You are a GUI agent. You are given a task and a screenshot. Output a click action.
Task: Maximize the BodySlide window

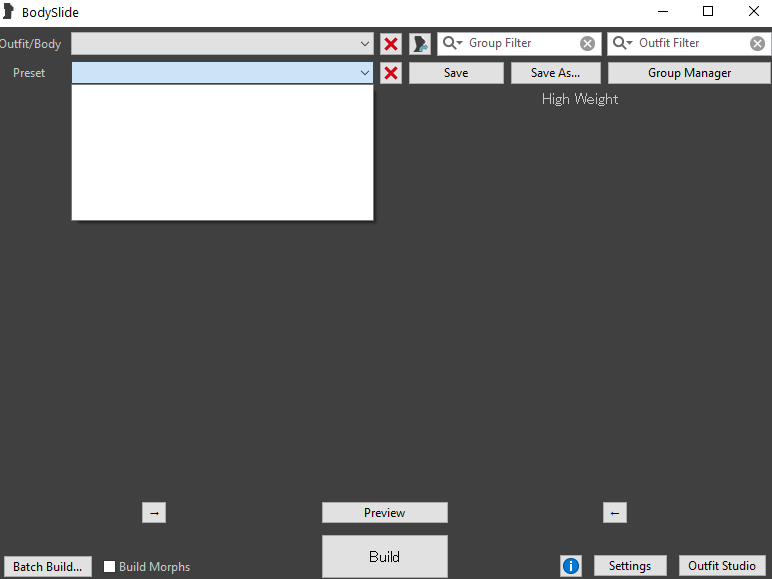(x=708, y=11)
